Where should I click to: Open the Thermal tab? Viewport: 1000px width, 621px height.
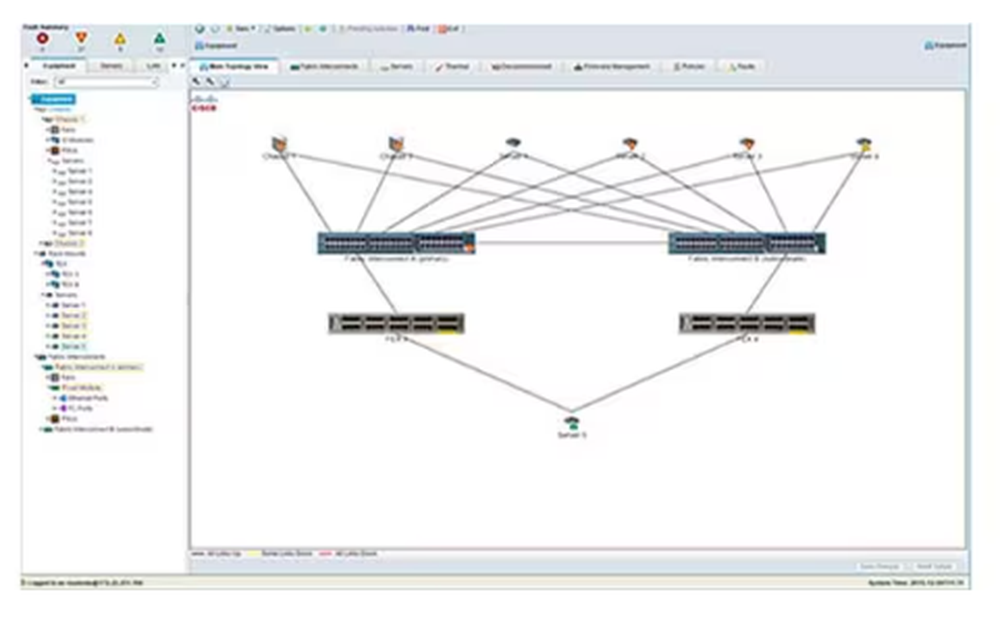click(452, 66)
